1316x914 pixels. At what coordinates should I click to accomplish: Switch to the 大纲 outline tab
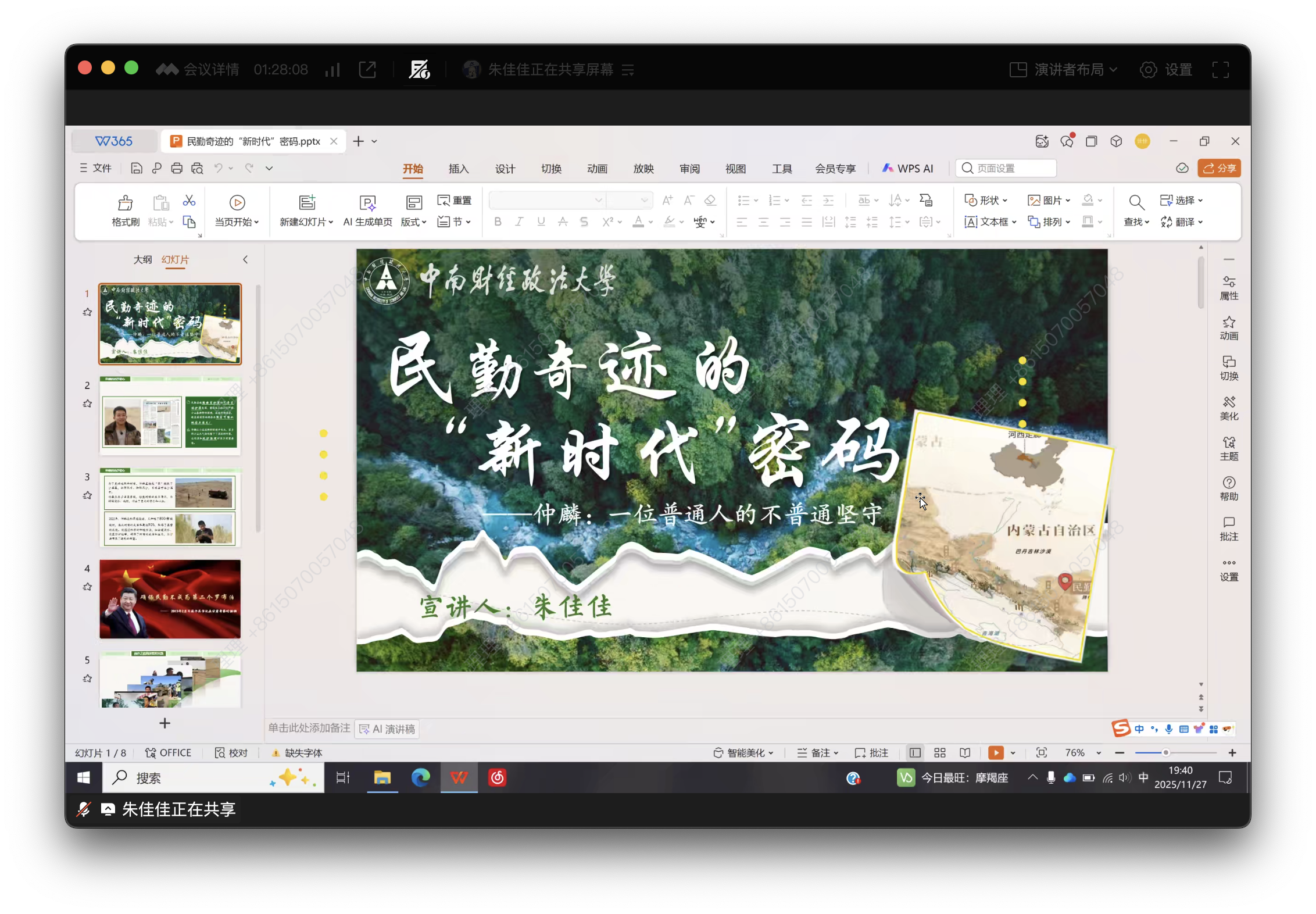(142, 259)
